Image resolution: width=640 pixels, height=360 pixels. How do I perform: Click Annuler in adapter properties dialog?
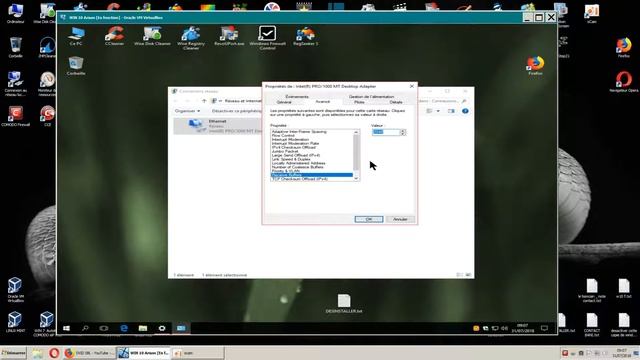(400, 219)
